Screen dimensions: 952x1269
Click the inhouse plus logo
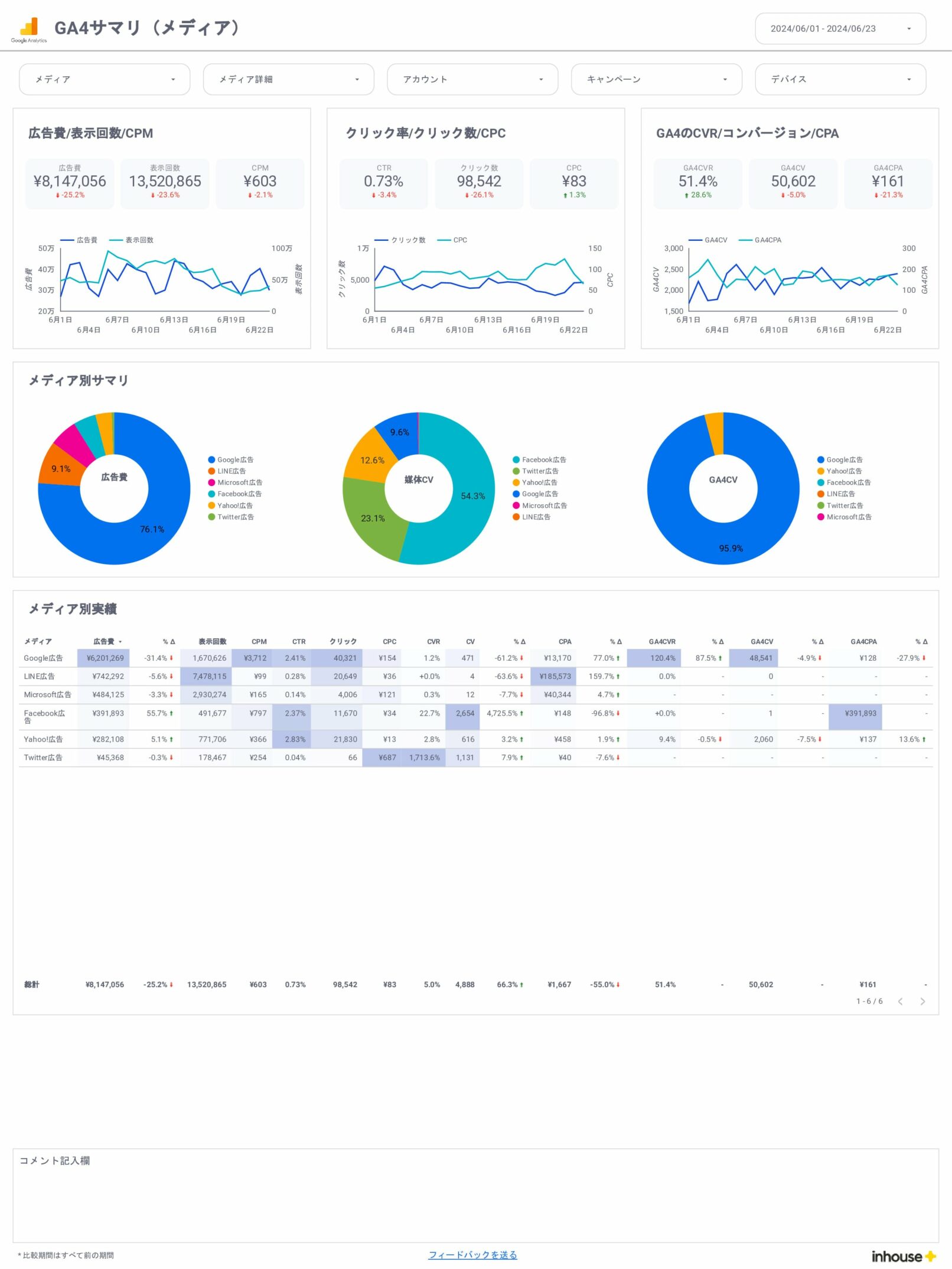coord(903,1256)
